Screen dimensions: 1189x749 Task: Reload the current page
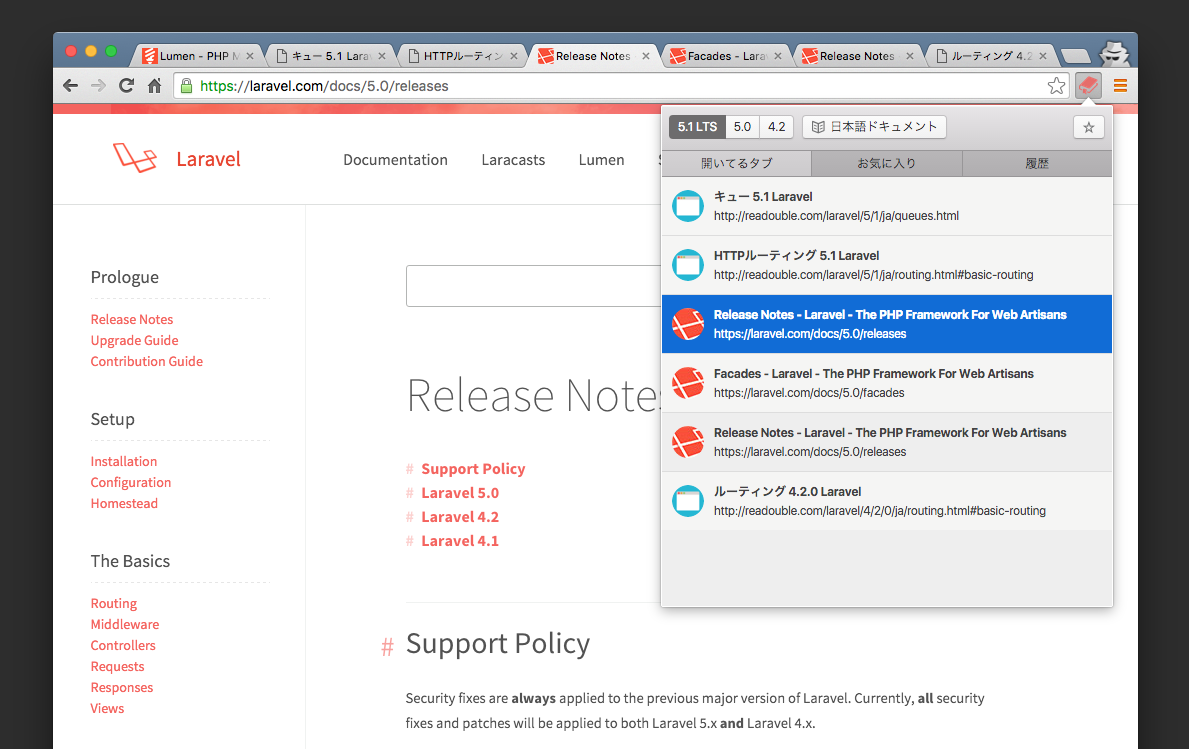(126, 86)
